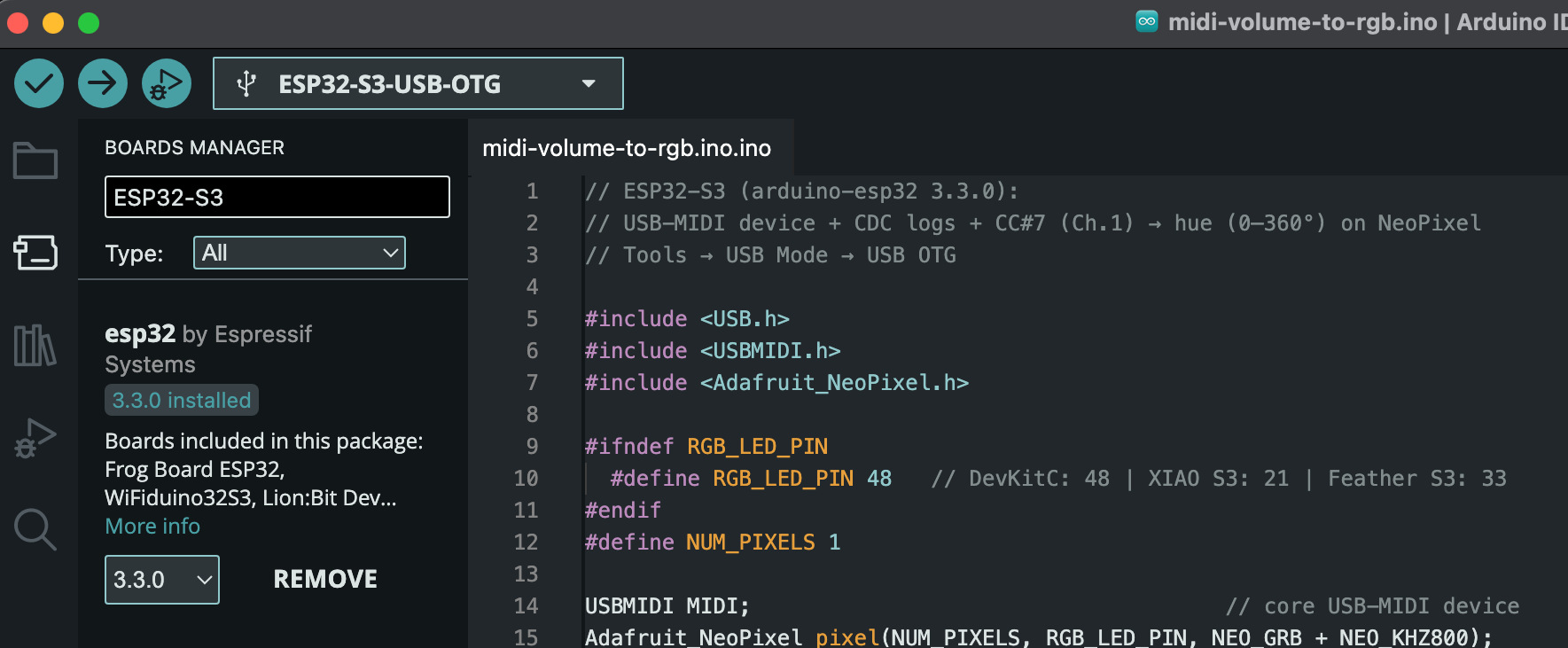The width and height of the screenshot is (1568, 648).
Task: Click the Boards included in this package text
Action: (x=264, y=469)
